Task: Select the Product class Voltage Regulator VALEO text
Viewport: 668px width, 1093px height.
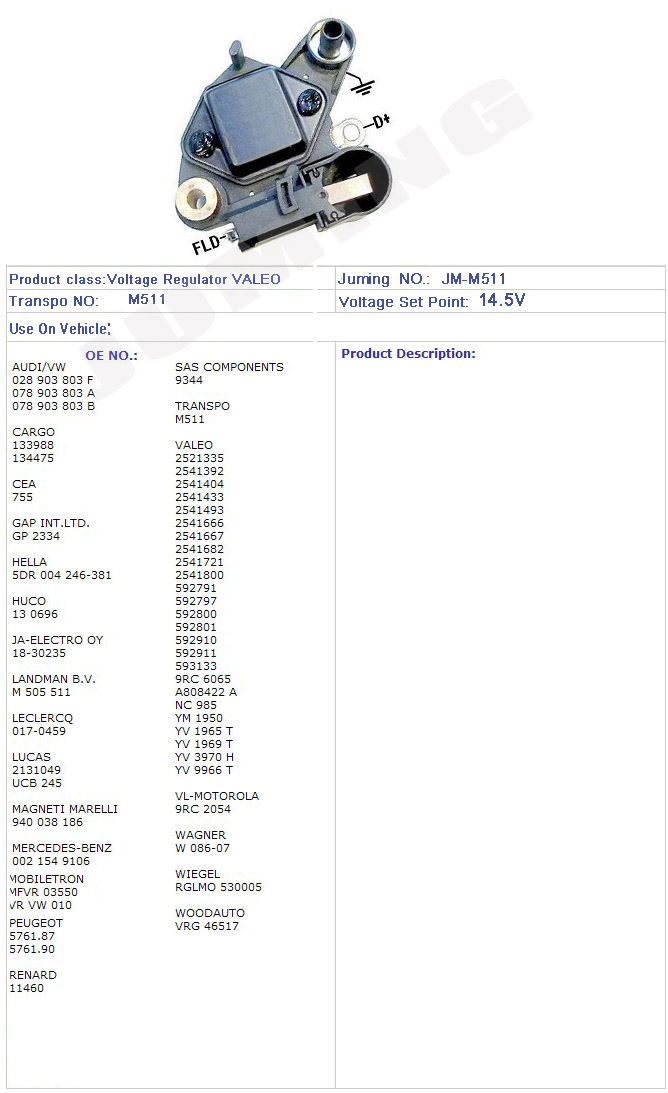Action: coord(144,280)
